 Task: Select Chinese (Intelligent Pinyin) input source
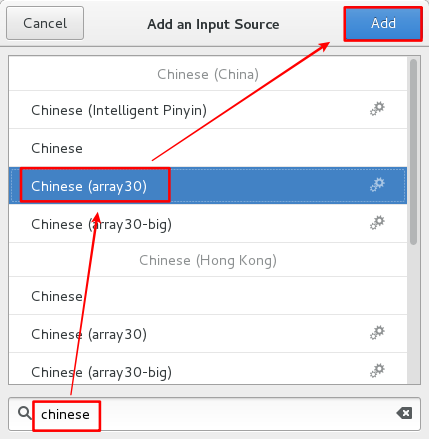(x=208, y=110)
